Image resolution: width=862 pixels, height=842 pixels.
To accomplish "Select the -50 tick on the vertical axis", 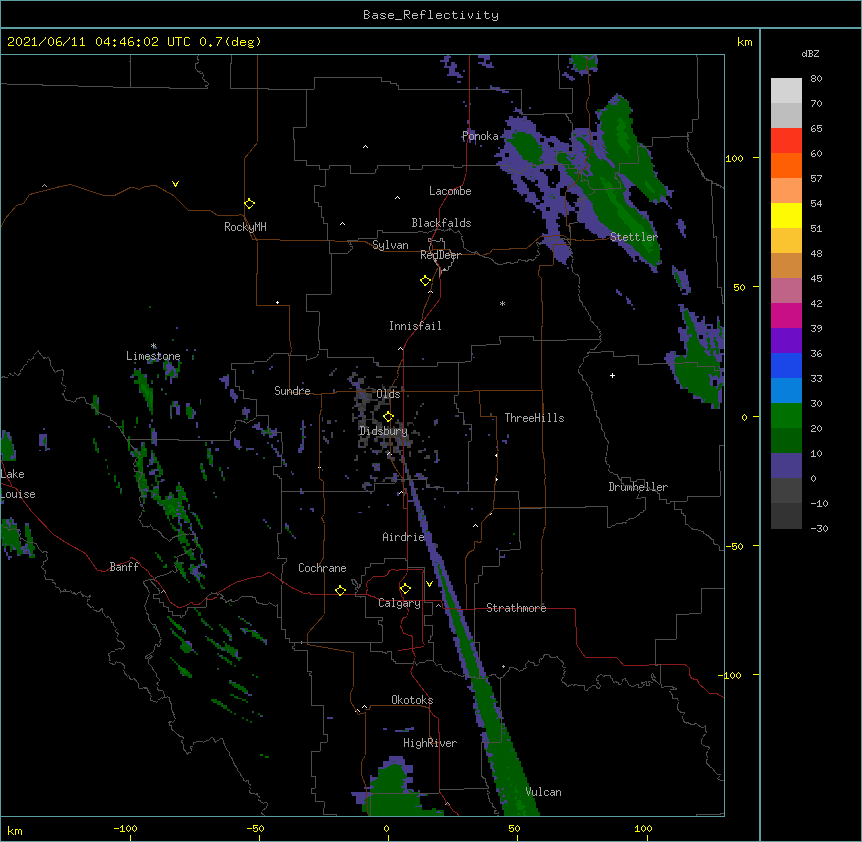I will [734, 546].
